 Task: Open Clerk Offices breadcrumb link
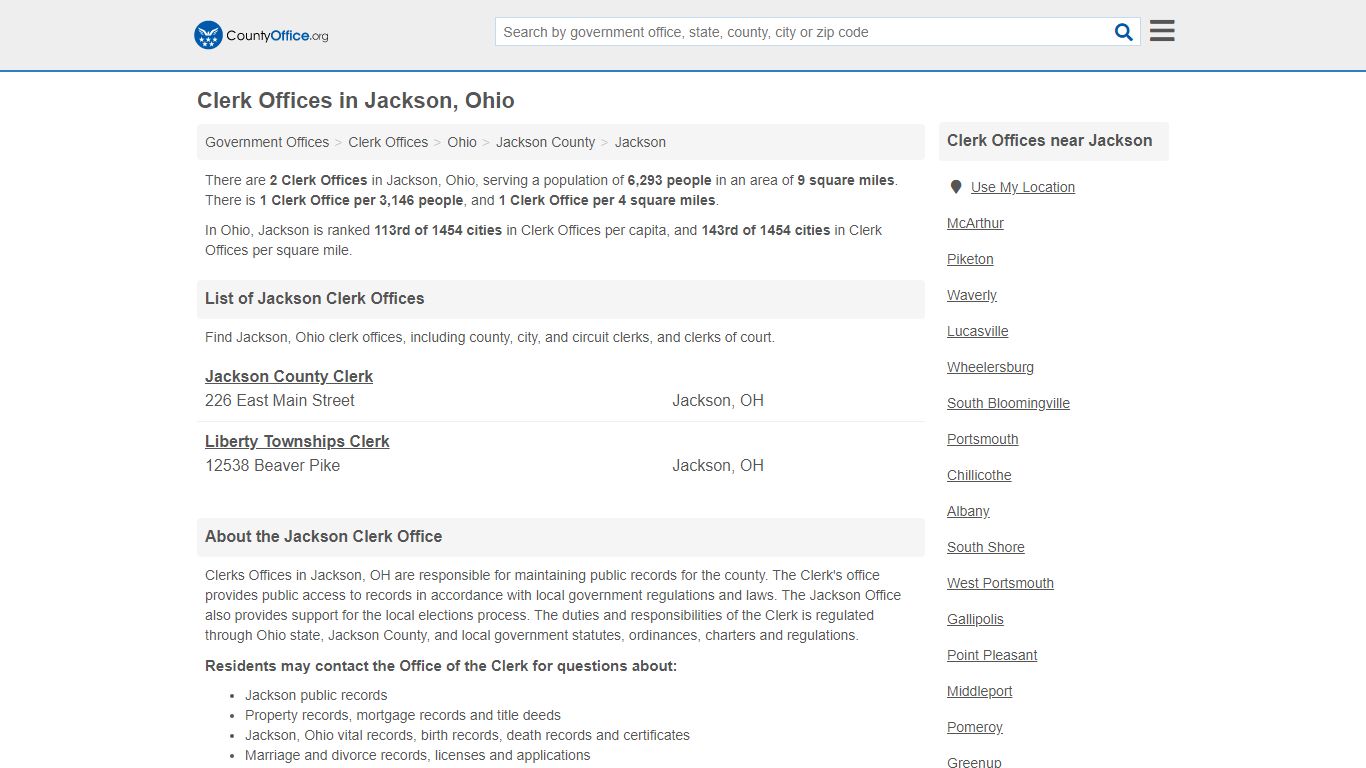388,142
